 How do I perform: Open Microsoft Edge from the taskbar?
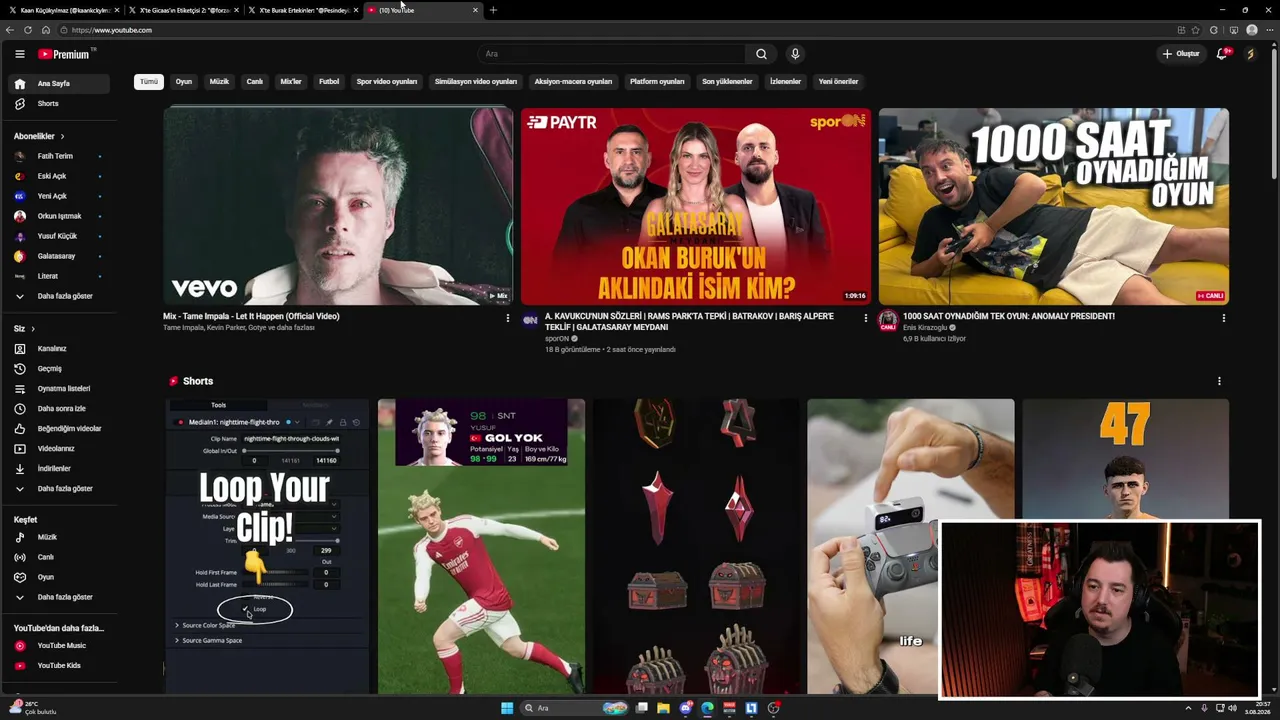click(x=707, y=708)
